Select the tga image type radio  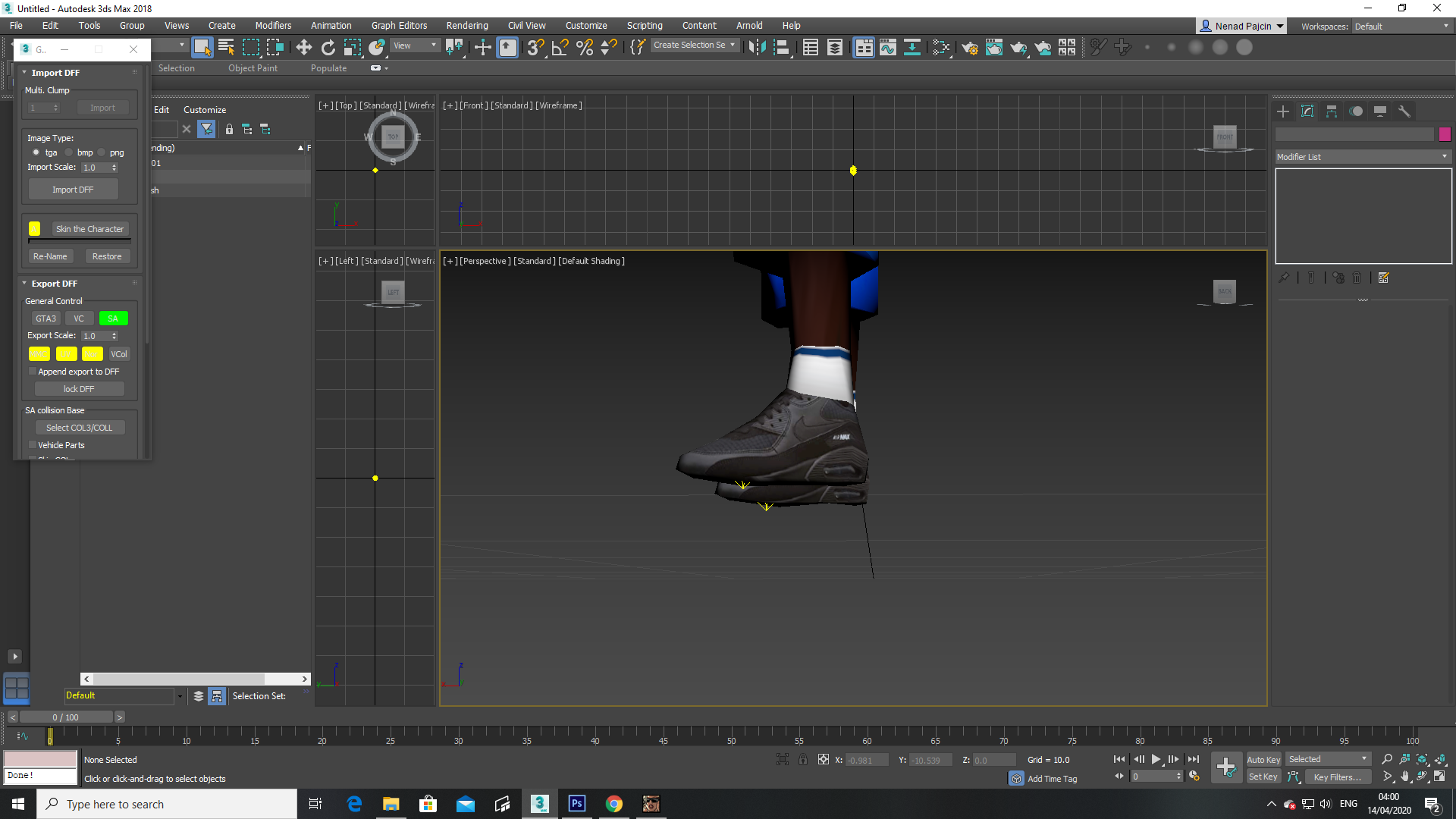click(36, 152)
